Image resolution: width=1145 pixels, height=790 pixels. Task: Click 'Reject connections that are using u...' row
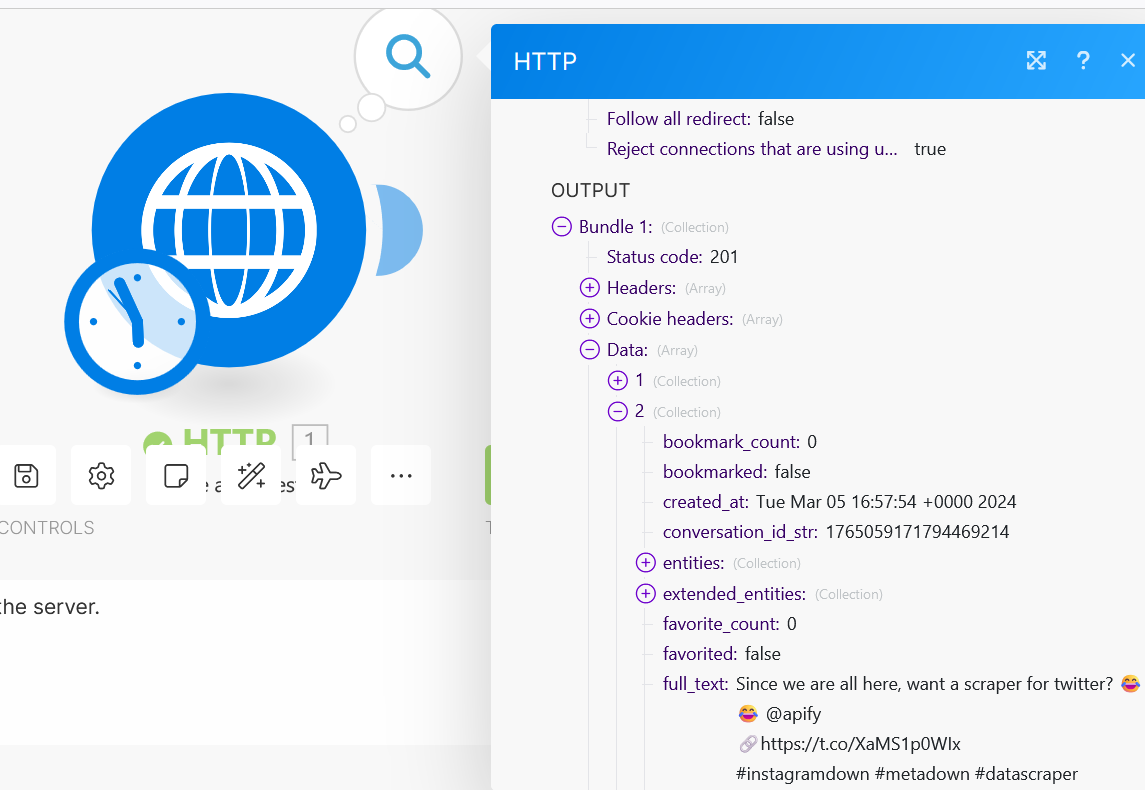776,149
